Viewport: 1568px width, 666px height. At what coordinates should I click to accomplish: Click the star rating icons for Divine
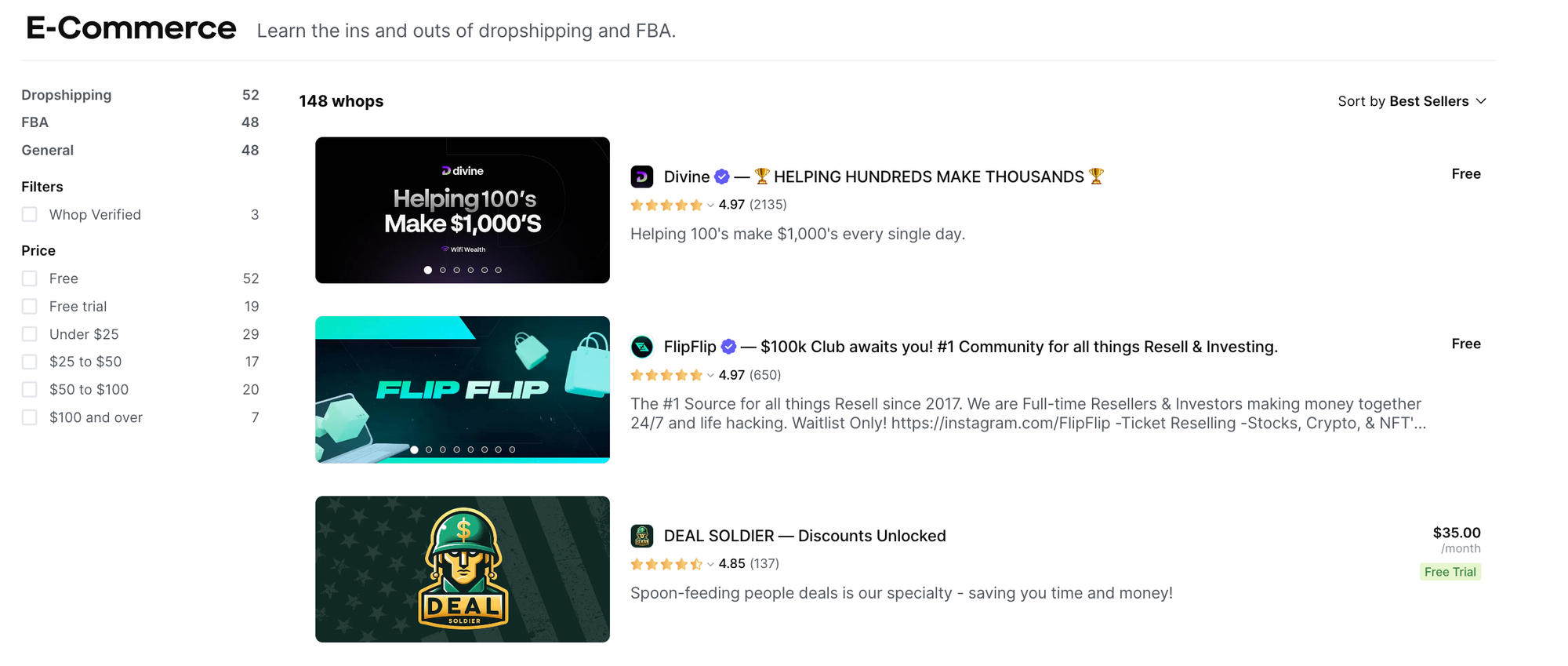(666, 205)
